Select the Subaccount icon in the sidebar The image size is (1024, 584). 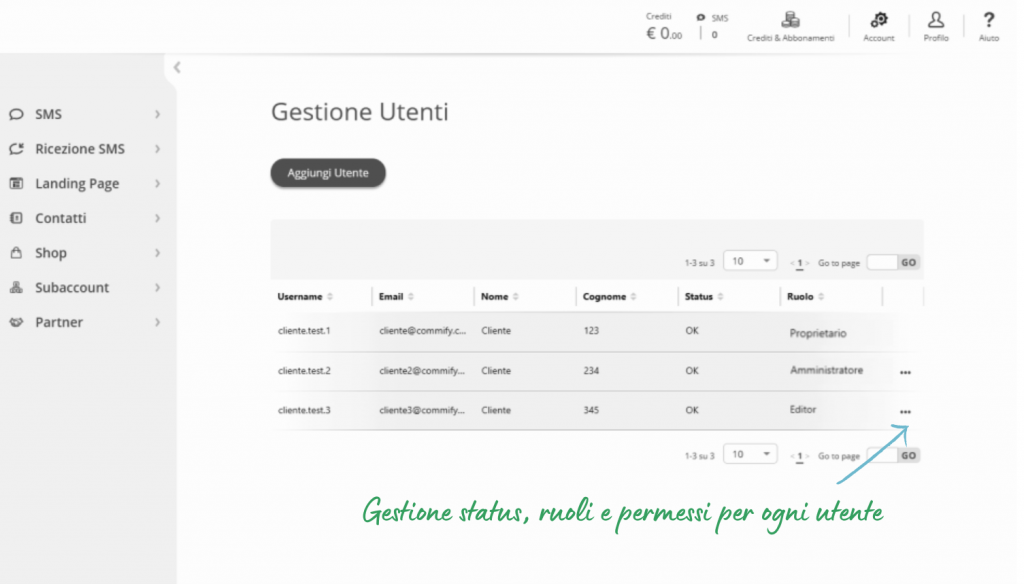point(16,287)
